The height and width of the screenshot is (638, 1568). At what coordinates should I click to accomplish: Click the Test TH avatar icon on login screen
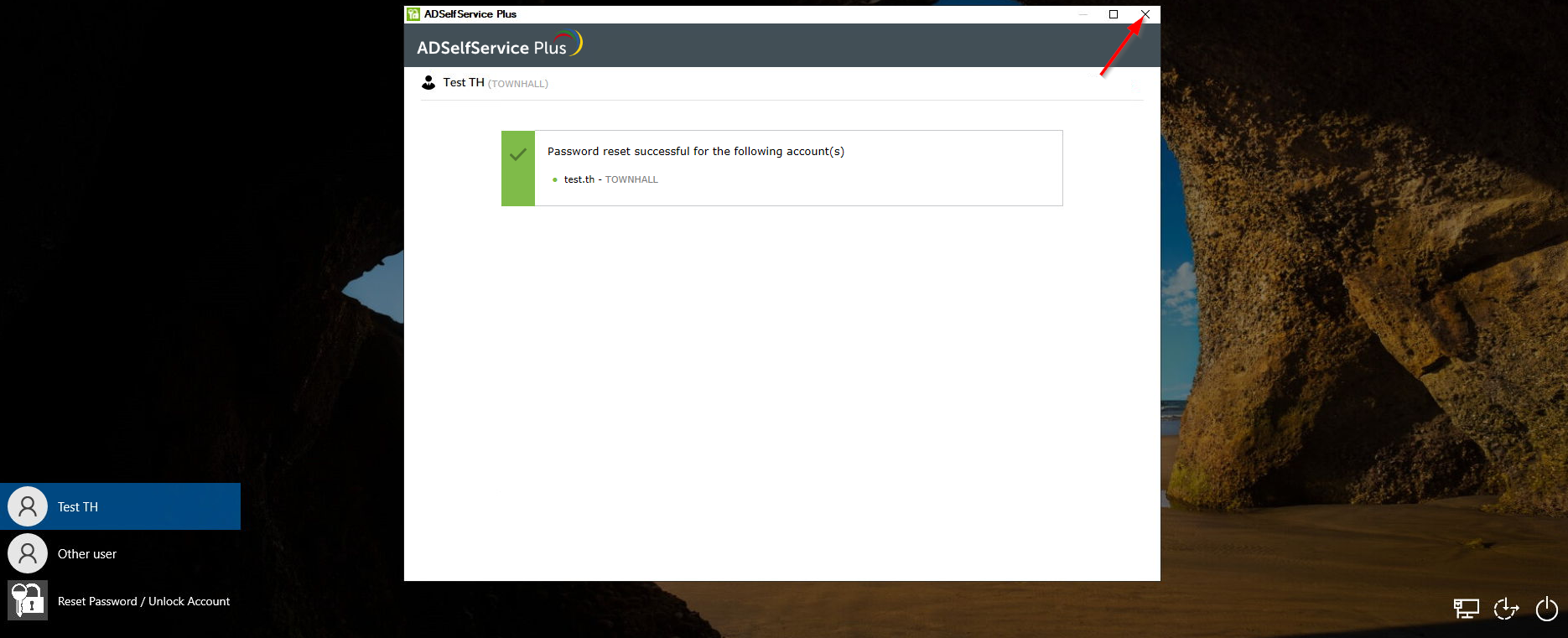(x=28, y=506)
